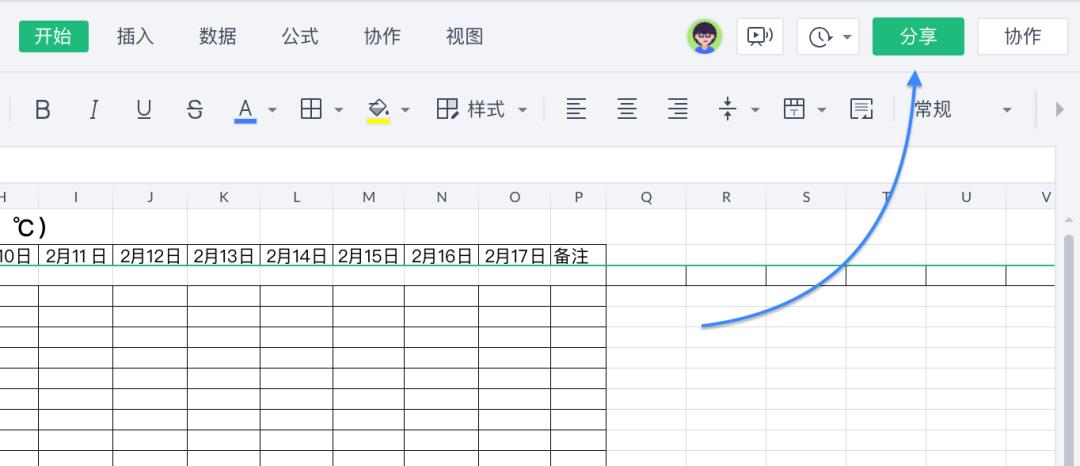Image resolution: width=1080 pixels, height=466 pixels.
Task: Open the 数据 tab
Action: coord(218,36)
